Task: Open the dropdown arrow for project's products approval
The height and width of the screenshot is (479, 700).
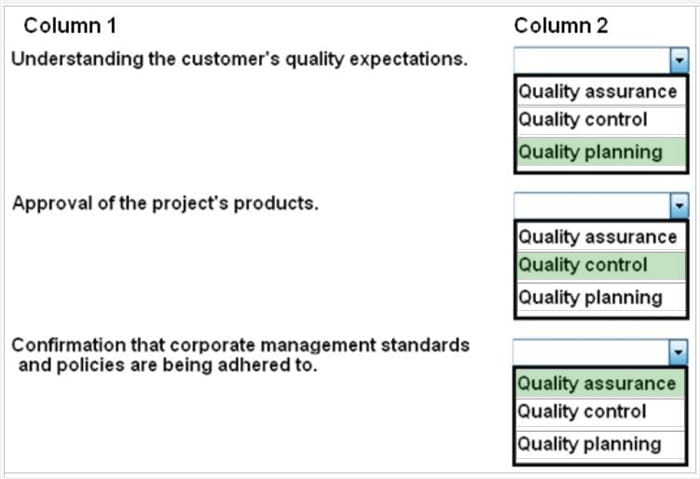Action: click(x=679, y=205)
